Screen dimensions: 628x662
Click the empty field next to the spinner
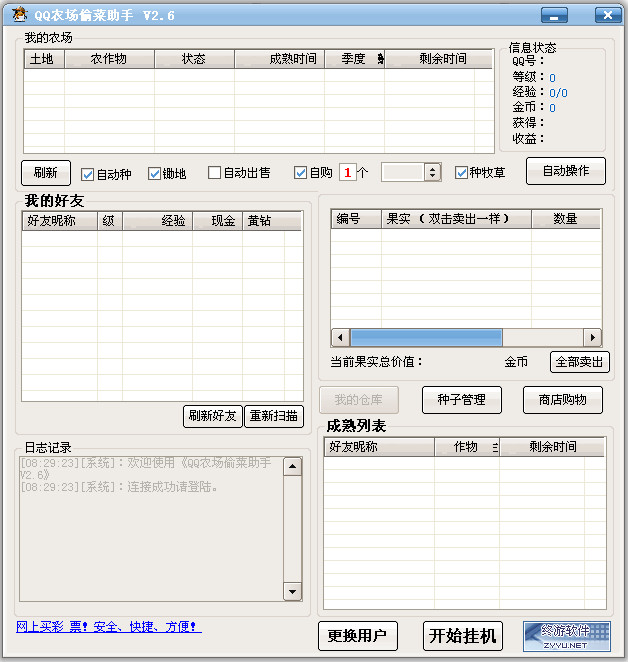402,172
